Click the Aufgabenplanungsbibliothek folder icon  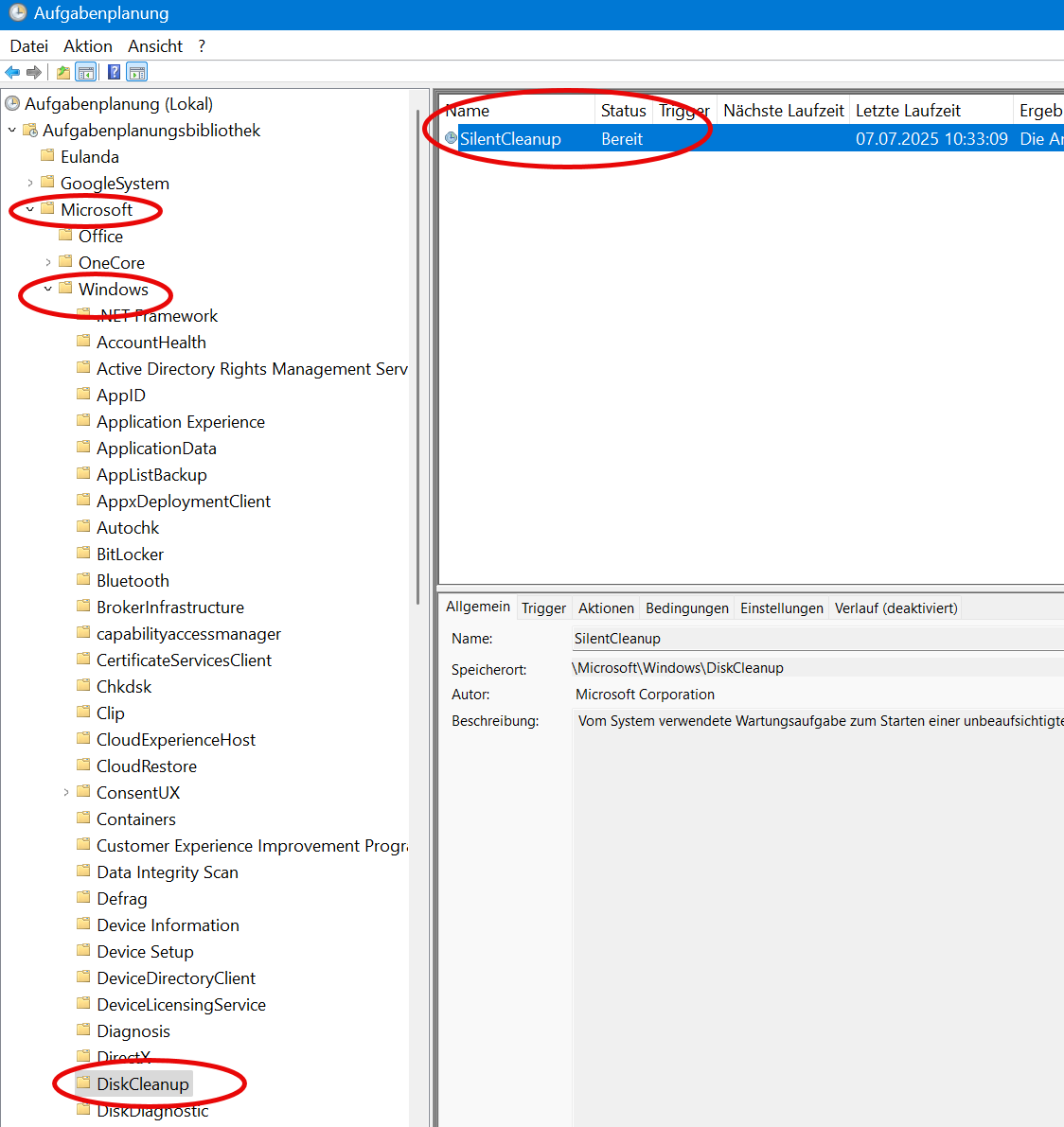point(30,130)
